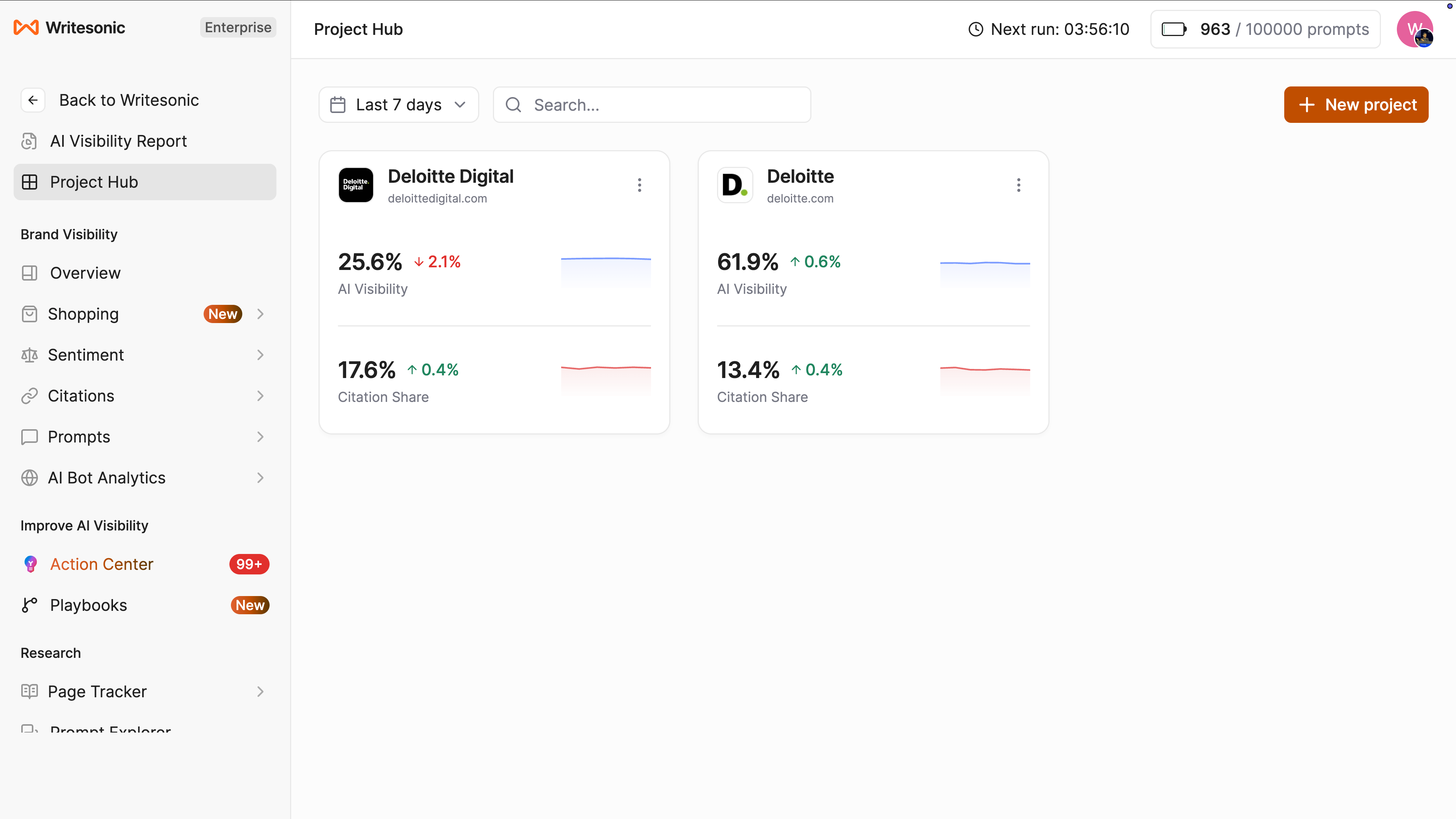
Task: Expand the Shopping submenu chevron
Action: coord(260,314)
